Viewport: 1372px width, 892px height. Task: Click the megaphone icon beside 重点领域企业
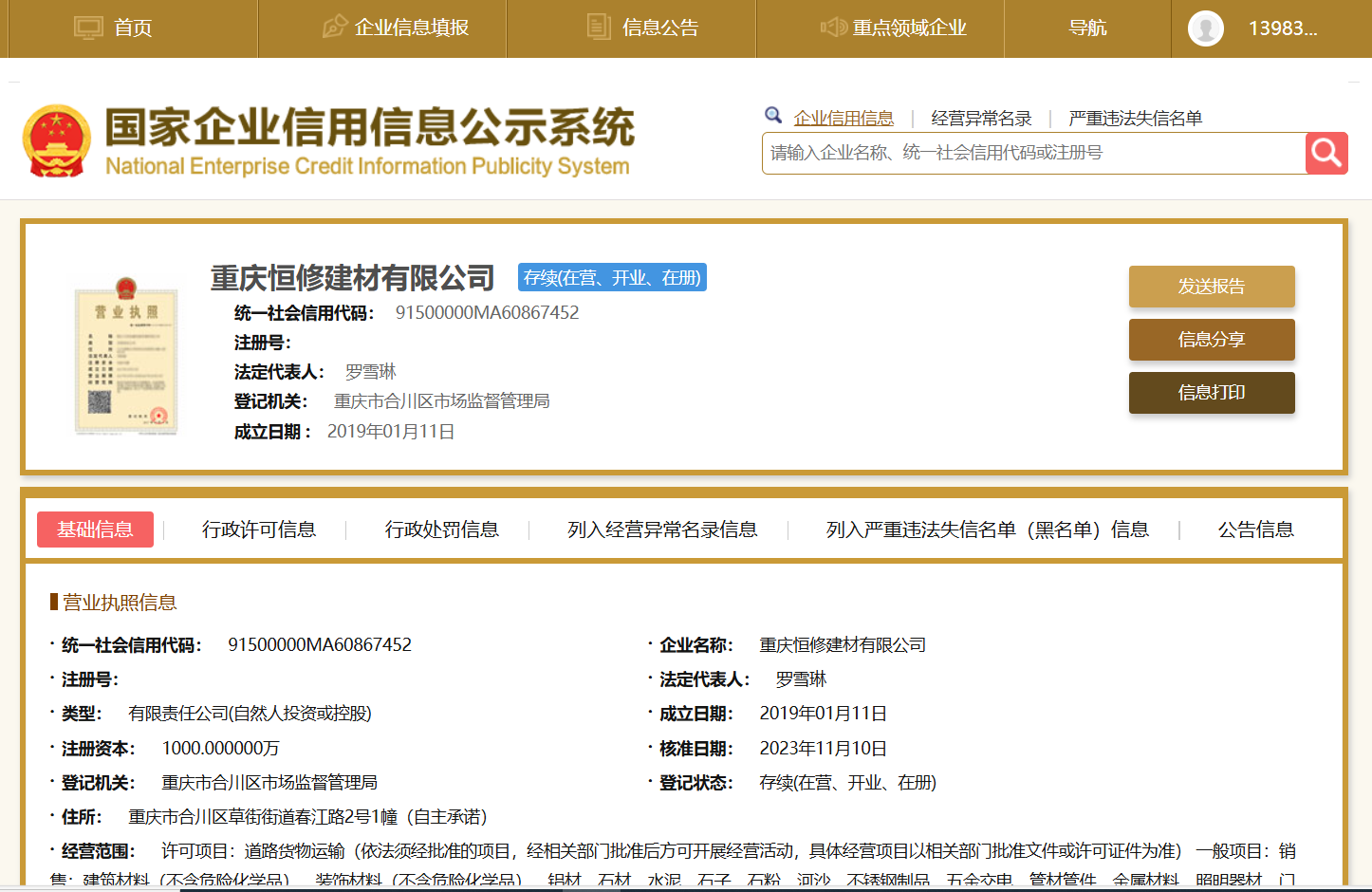click(834, 27)
